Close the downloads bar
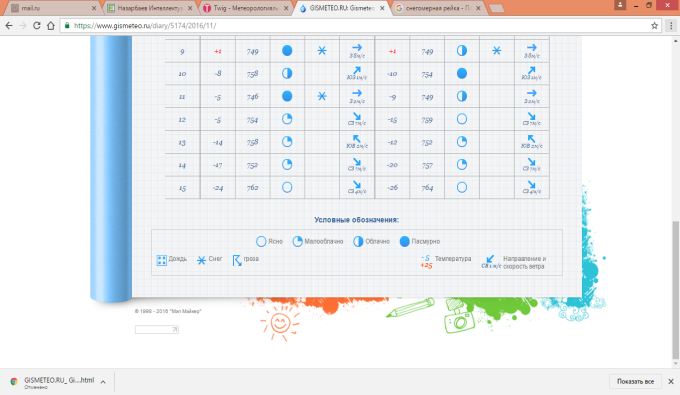 click(671, 382)
